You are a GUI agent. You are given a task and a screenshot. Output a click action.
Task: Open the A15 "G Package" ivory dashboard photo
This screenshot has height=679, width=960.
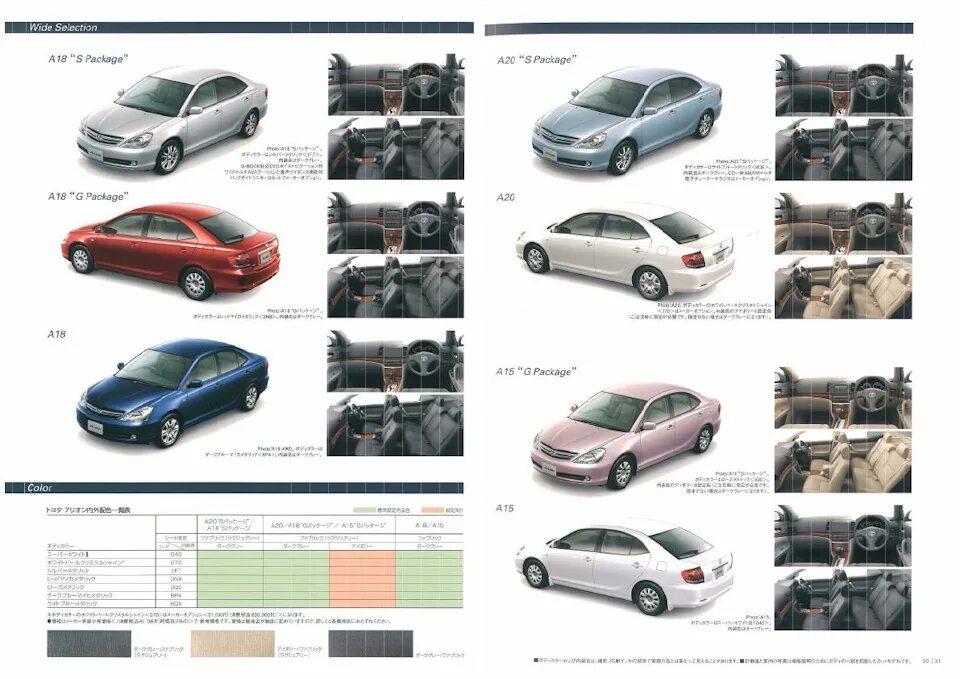tap(843, 397)
